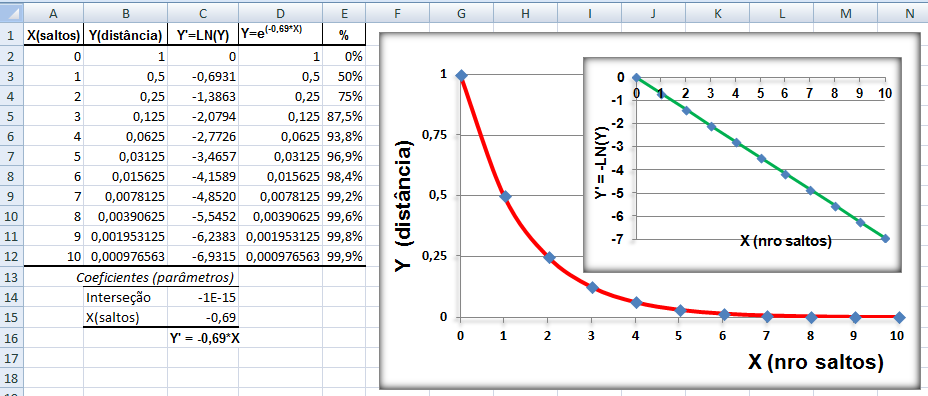
Task: Select cell 0,001953125 in column D
Action: (x=281, y=237)
